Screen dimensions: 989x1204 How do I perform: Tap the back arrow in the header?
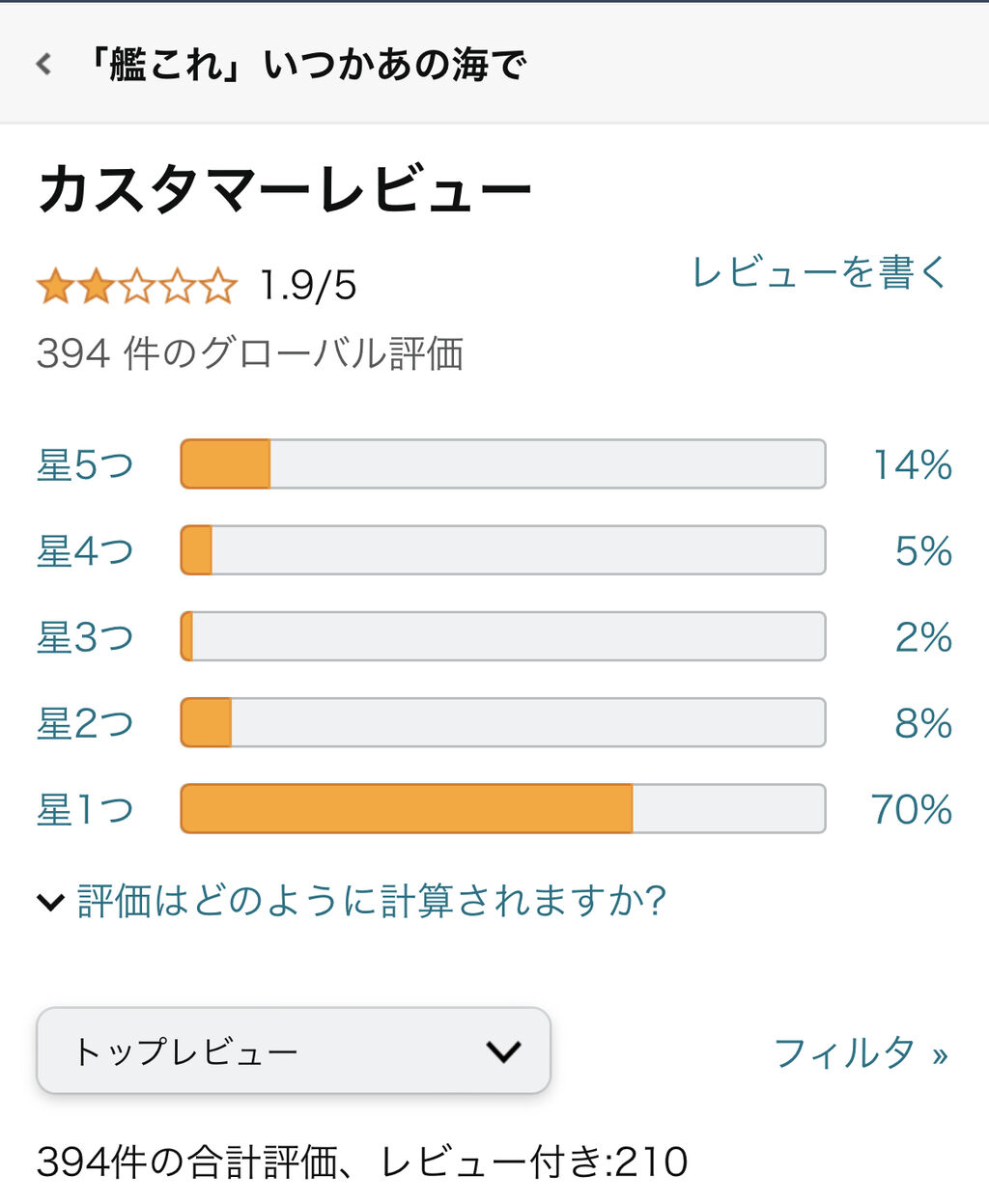43,65
